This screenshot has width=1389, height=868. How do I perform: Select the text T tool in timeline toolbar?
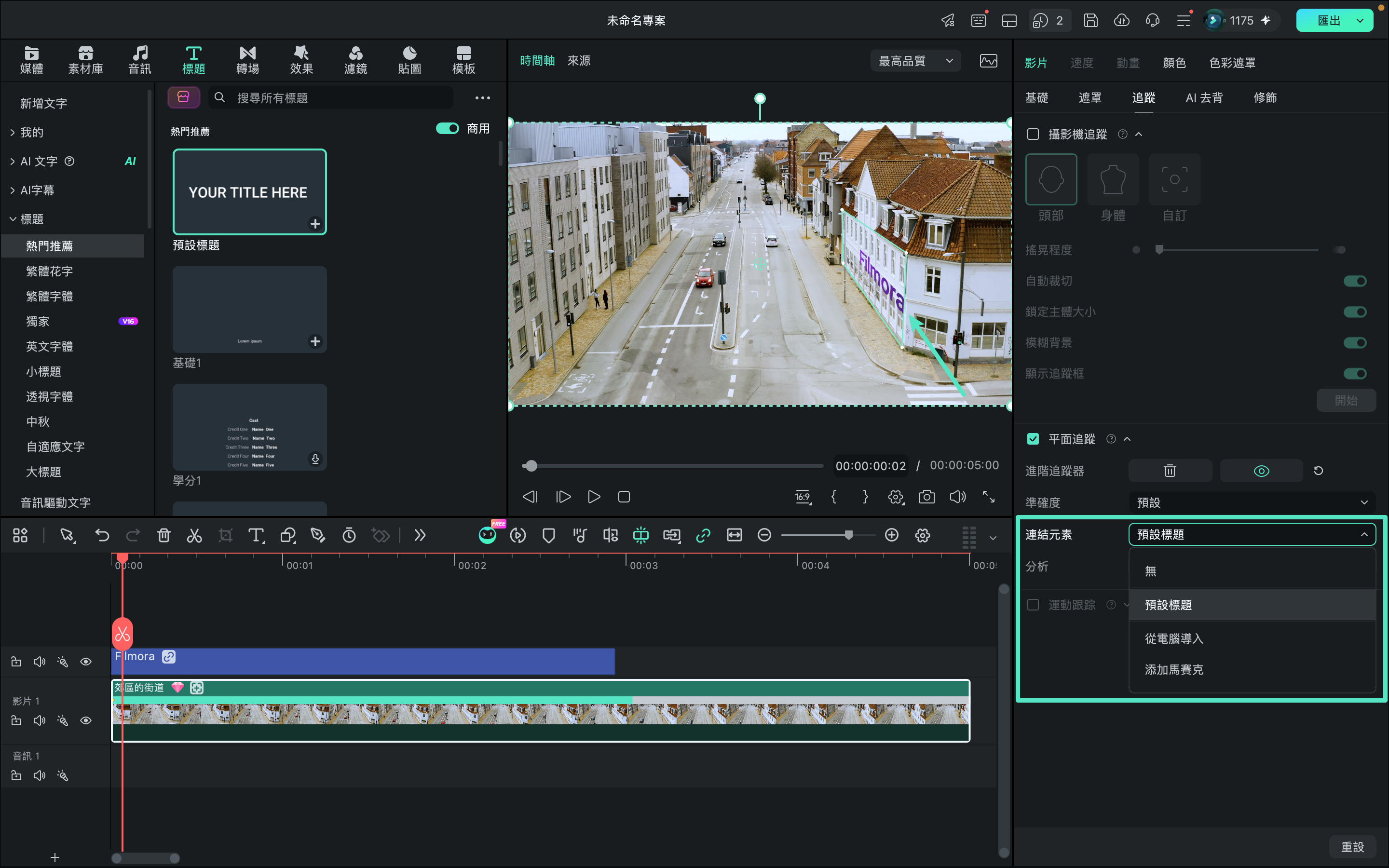(256, 536)
